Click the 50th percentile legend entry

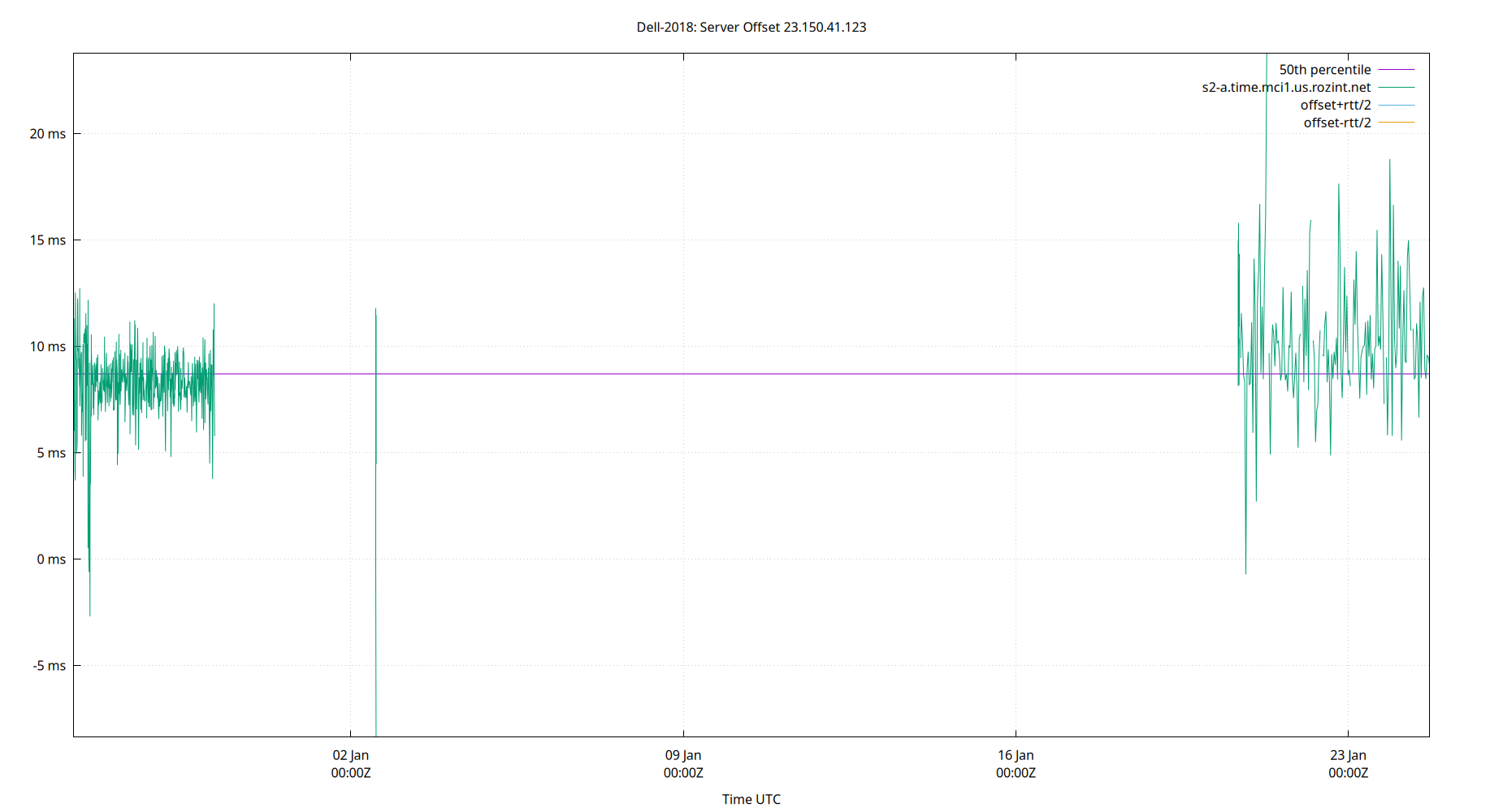(1325, 69)
